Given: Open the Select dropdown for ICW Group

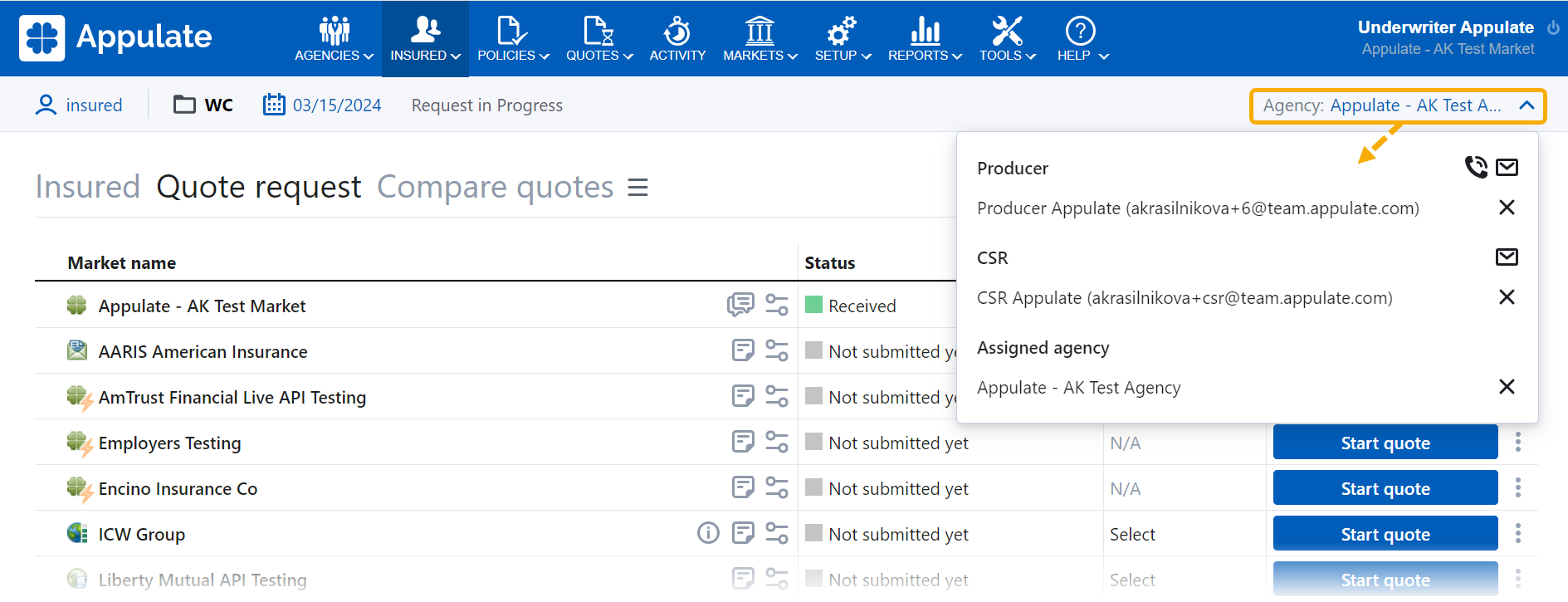Looking at the screenshot, I should [x=1132, y=534].
